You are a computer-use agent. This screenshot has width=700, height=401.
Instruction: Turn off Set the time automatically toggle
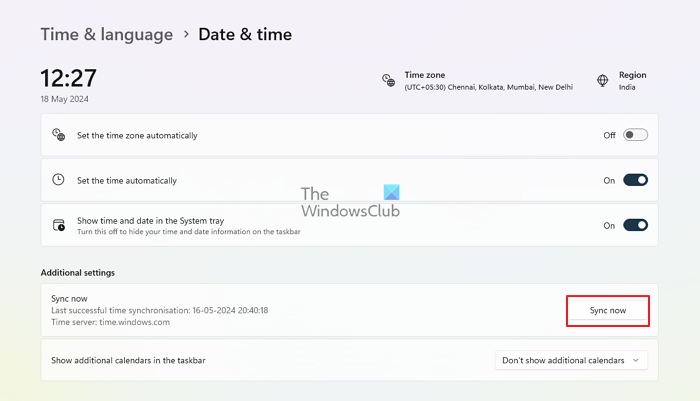click(x=635, y=180)
